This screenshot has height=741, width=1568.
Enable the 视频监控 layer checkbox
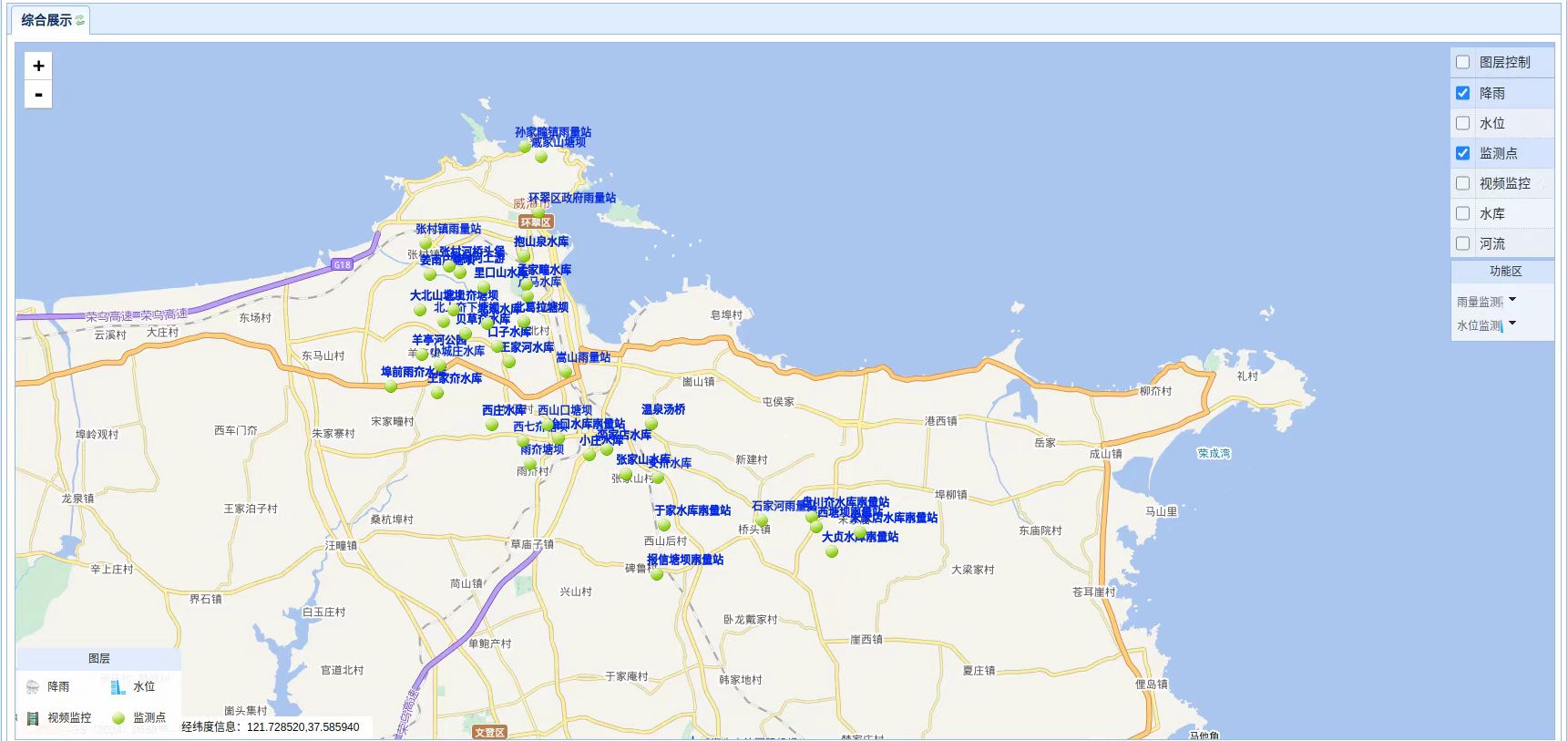pos(1462,183)
